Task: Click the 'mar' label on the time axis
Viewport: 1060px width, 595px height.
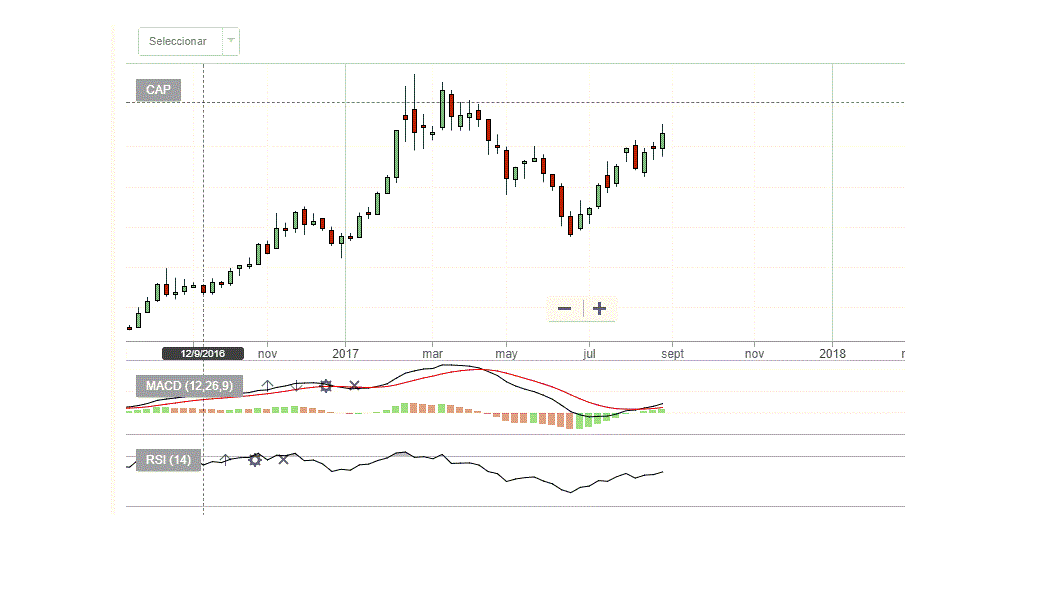Action: coord(433,354)
